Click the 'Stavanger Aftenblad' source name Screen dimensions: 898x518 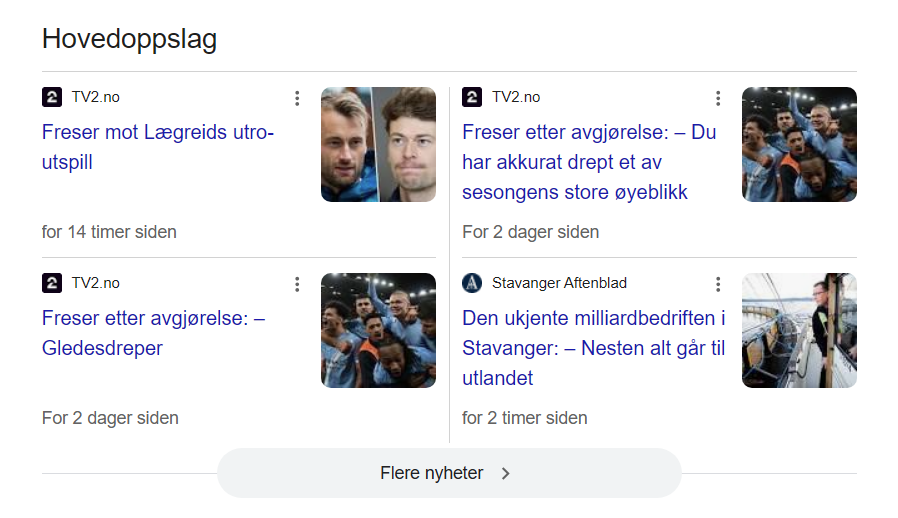tap(559, 283)
